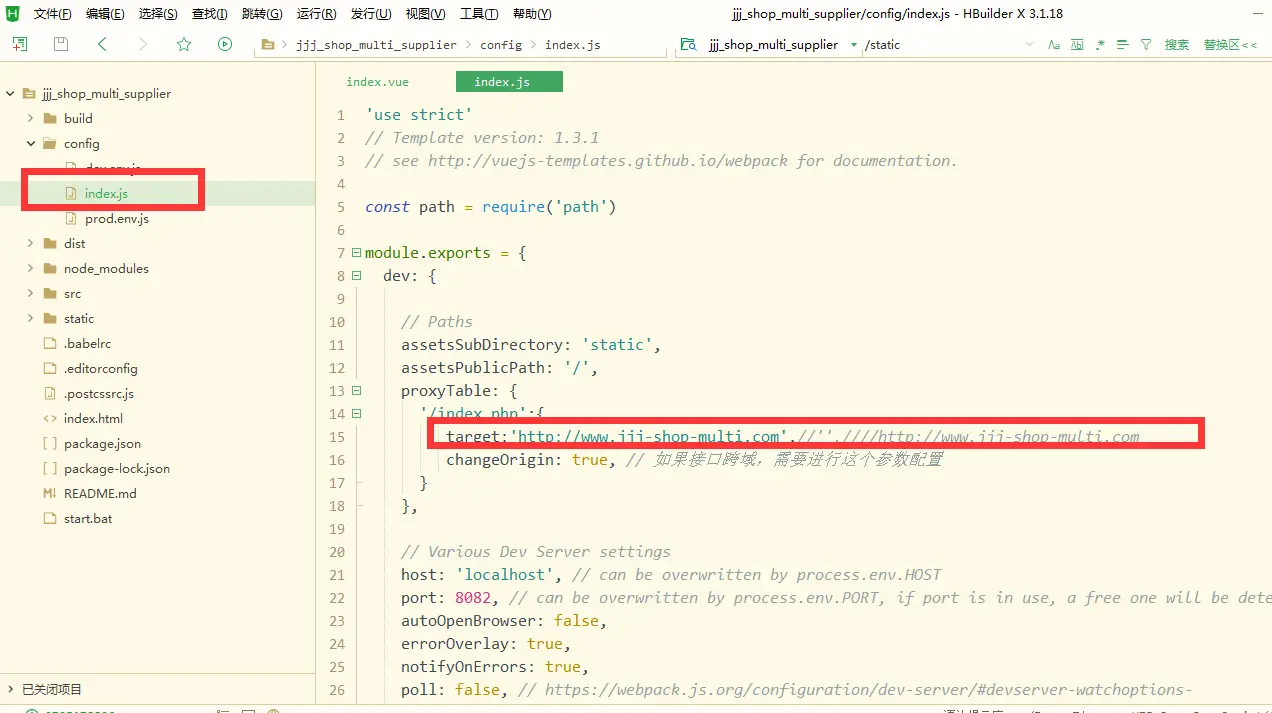Click the 搜索 search button
Viewport: 1272px width, 713px height.
(1177, 45)
